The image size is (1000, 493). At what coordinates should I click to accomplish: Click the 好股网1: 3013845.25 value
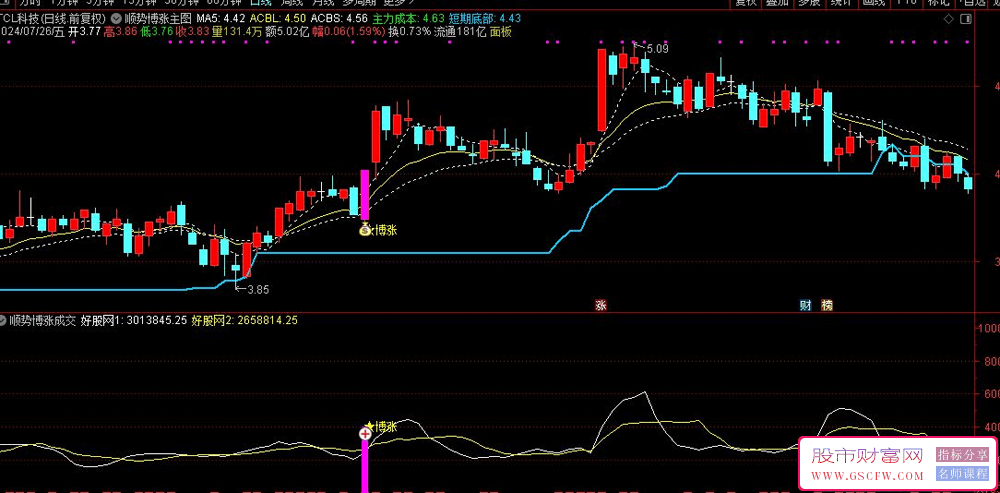[134, 323]
